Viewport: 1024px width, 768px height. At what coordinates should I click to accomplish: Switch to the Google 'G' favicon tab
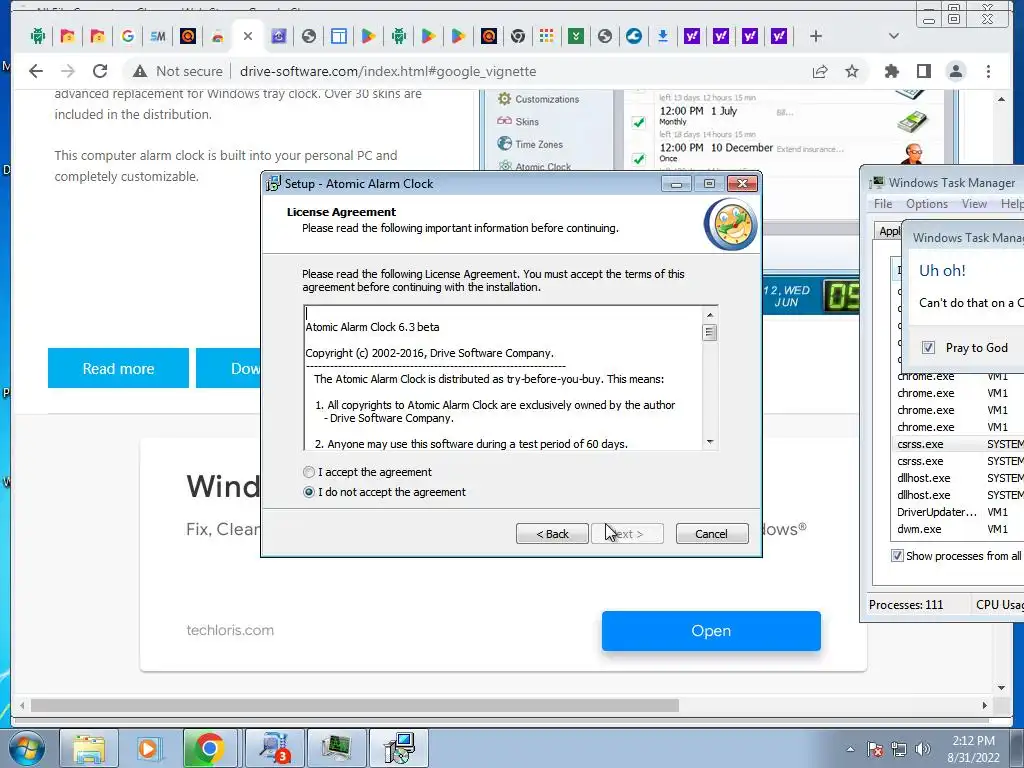(x=128, y=37)
